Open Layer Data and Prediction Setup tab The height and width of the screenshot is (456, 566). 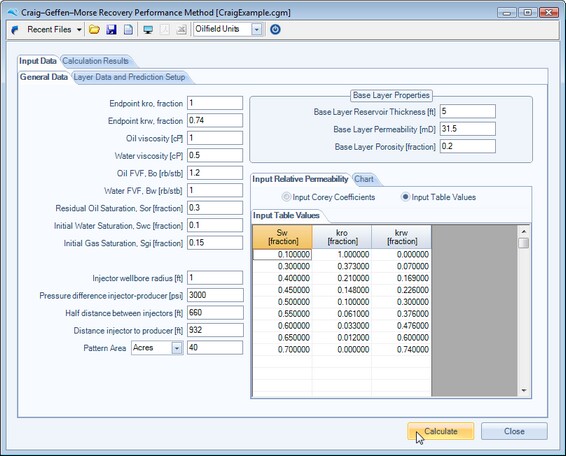(x=129, y=77)
